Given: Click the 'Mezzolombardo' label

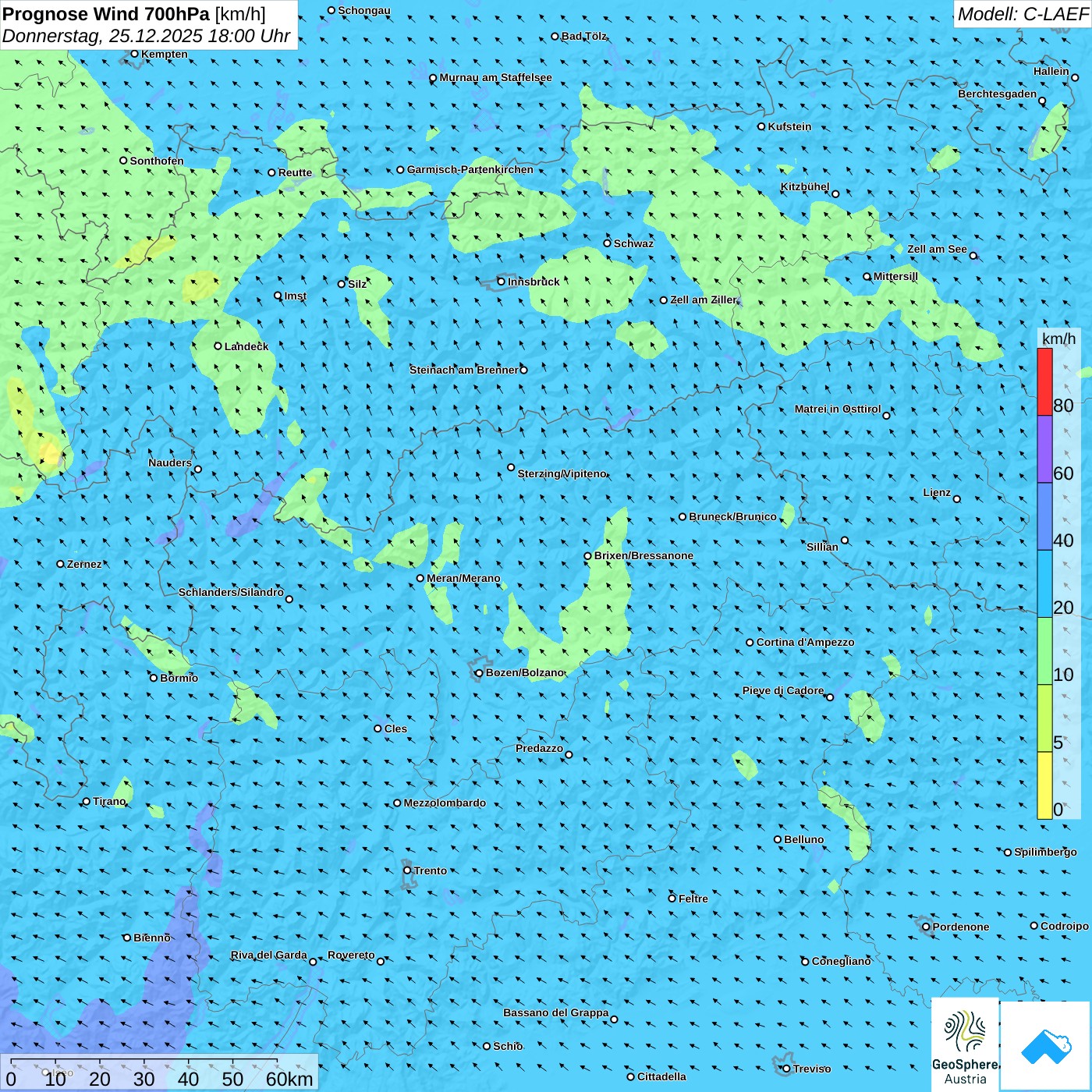Looking at the screenshot, I should (x=445, y=803).
